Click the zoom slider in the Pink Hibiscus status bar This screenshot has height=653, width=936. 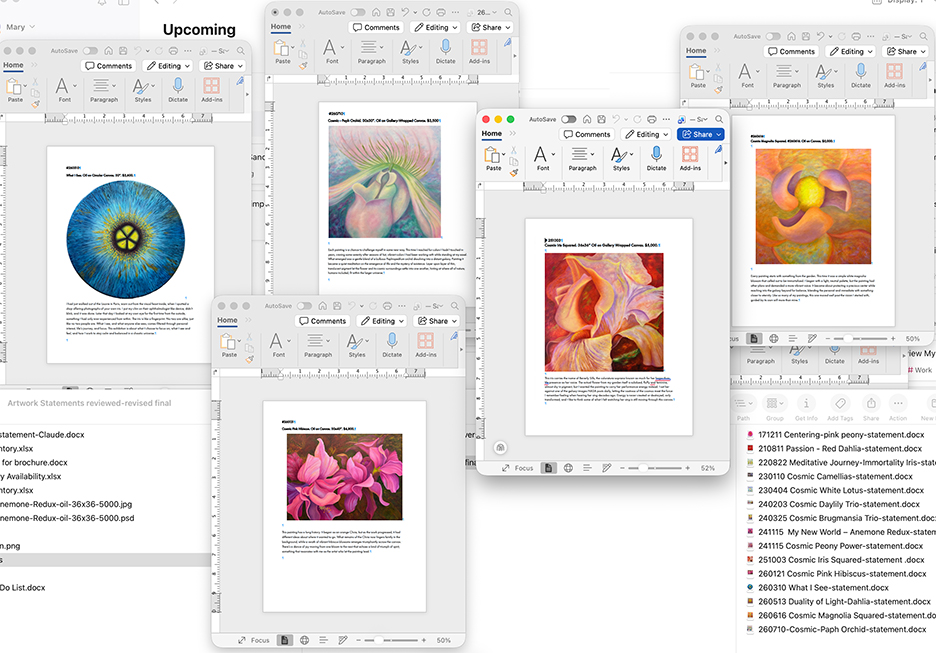coord(390,640)
